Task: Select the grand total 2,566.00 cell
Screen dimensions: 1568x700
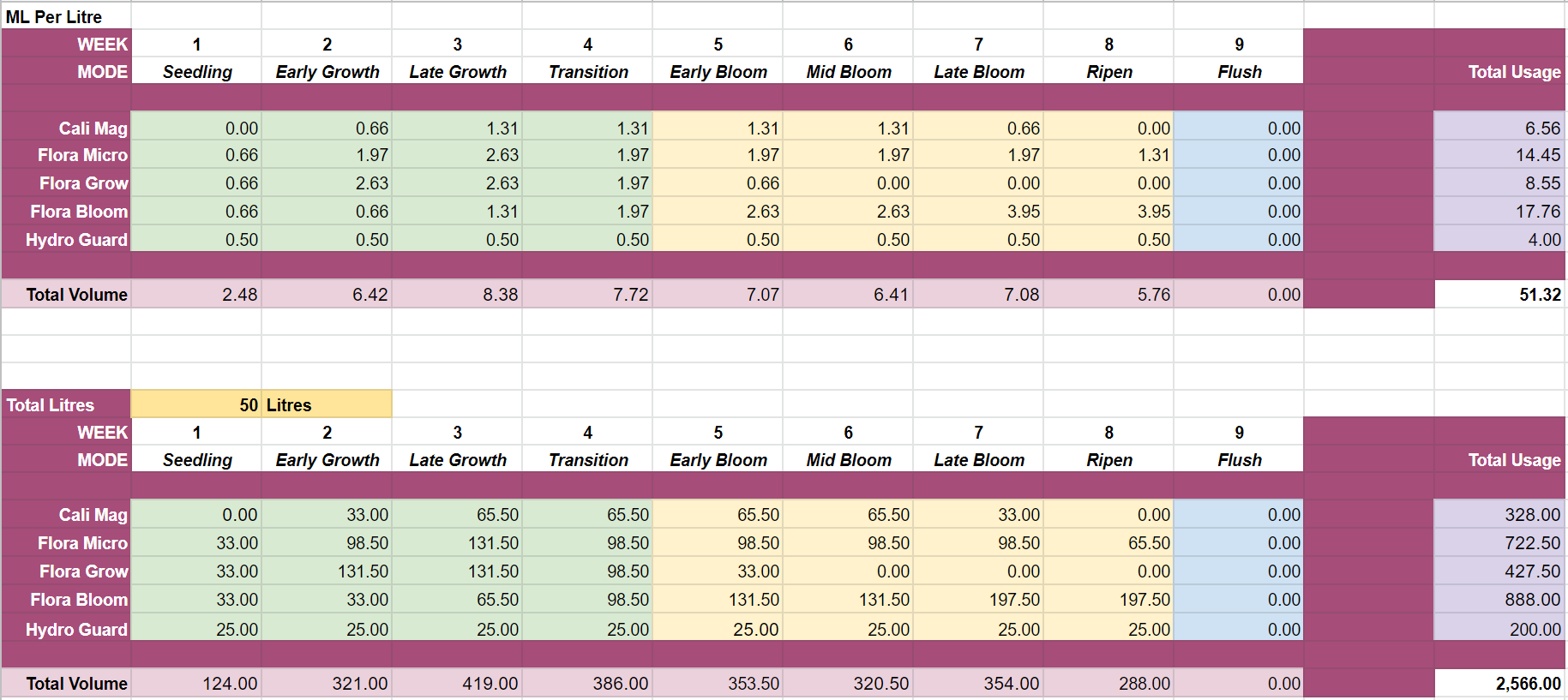Action: click(x=1499, y=683)
